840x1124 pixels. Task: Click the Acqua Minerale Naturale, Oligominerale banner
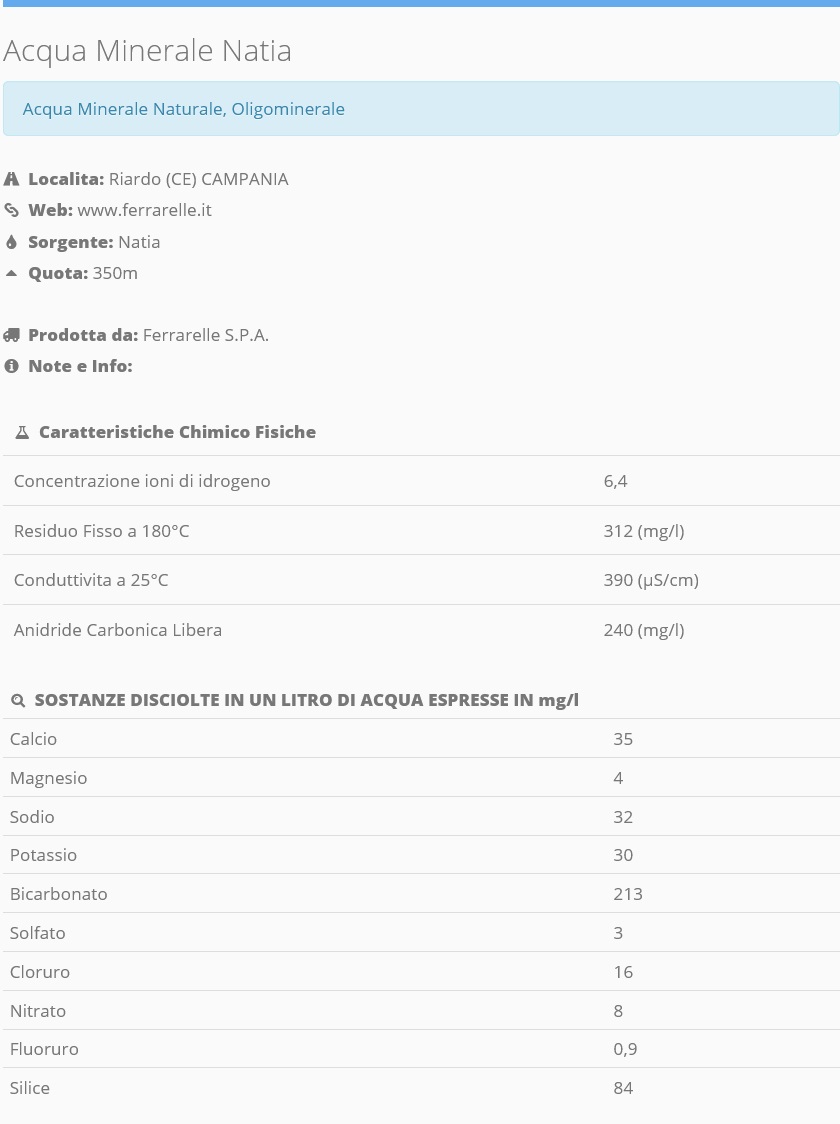pos(421,109)
